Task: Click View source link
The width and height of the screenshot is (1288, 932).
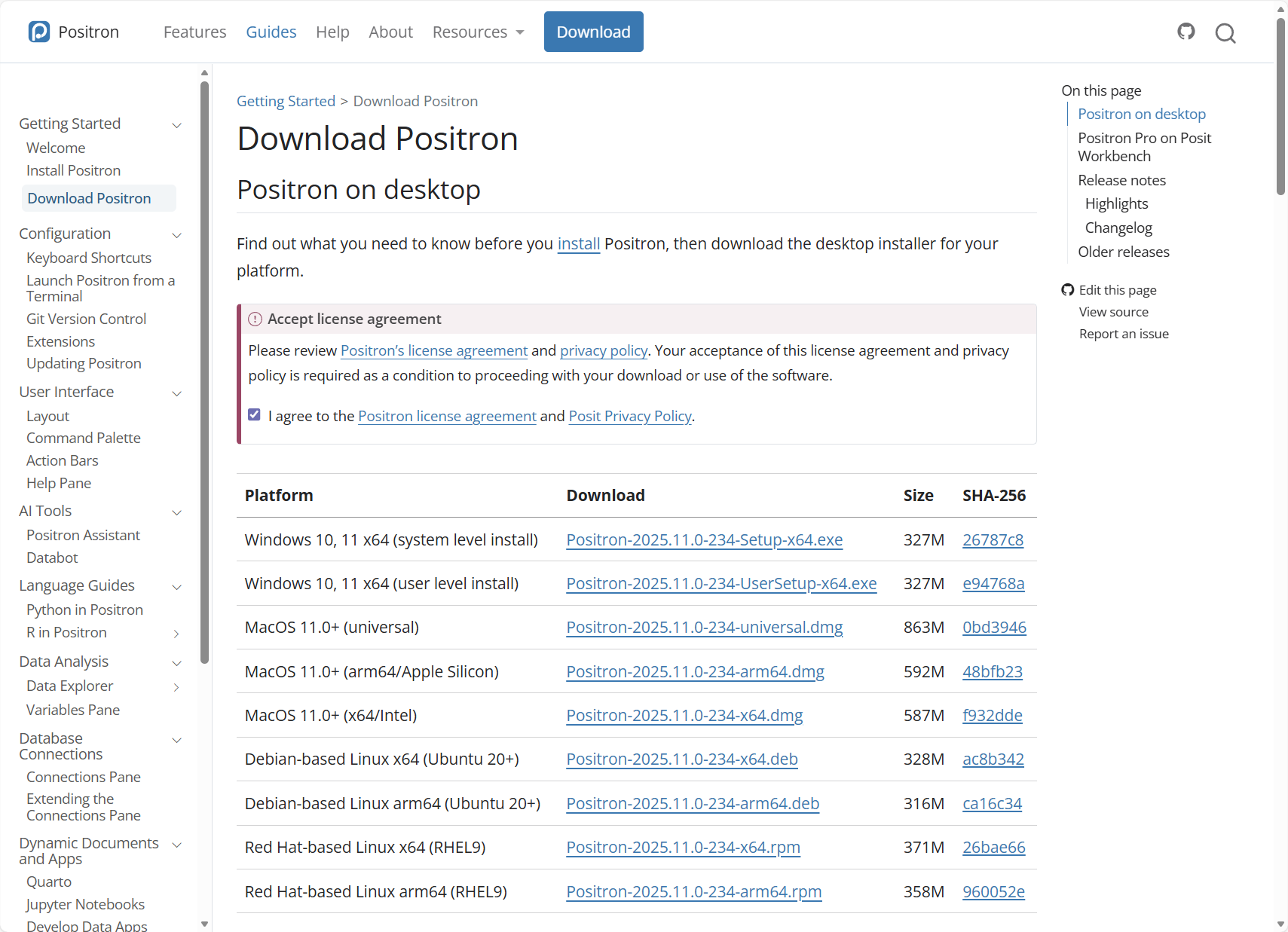Action: (x=1114, y=312)
